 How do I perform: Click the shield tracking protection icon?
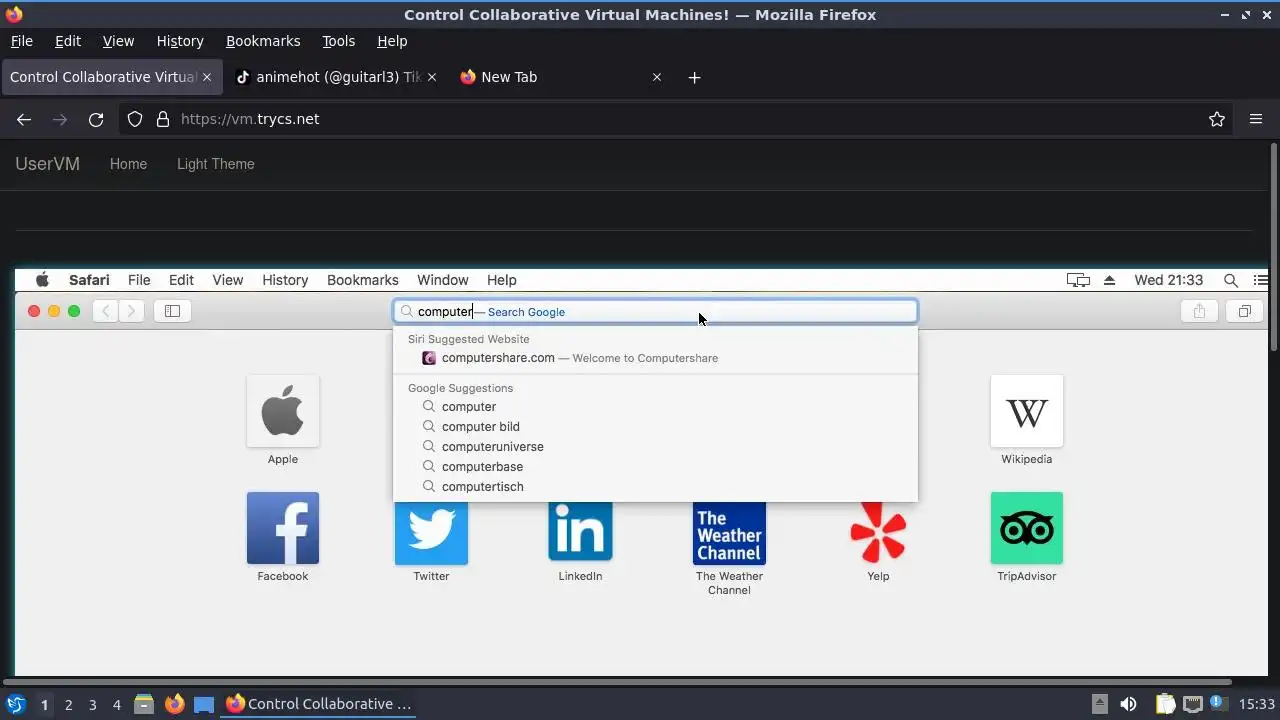(135, 119)
